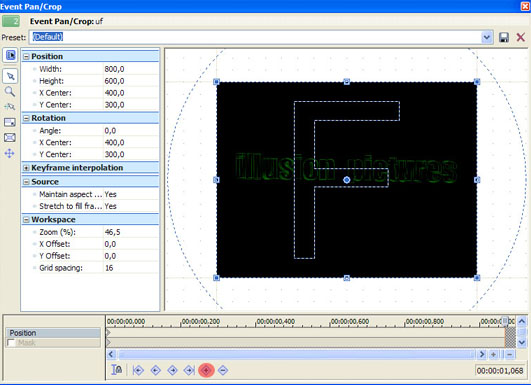Collapse the Workspace section
The height and width of the screenshot is (385, 531).
point(26,220)
